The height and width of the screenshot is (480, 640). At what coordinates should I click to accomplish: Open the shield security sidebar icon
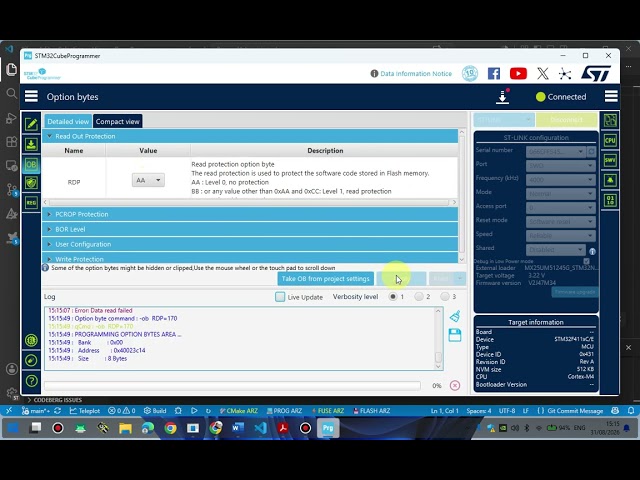point(31,183)
